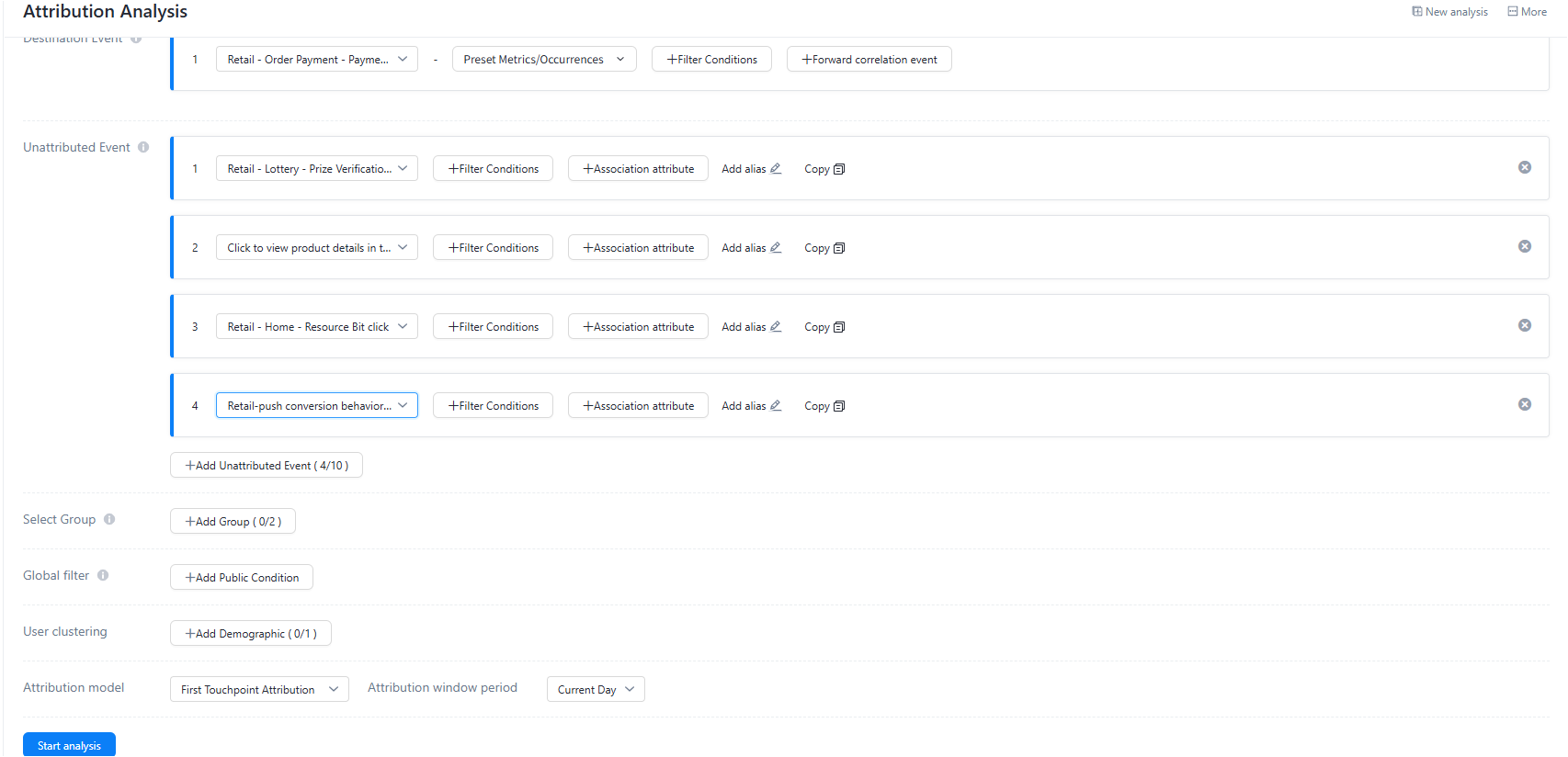Click info icon beside Global filter

click(x=103, y=575)
